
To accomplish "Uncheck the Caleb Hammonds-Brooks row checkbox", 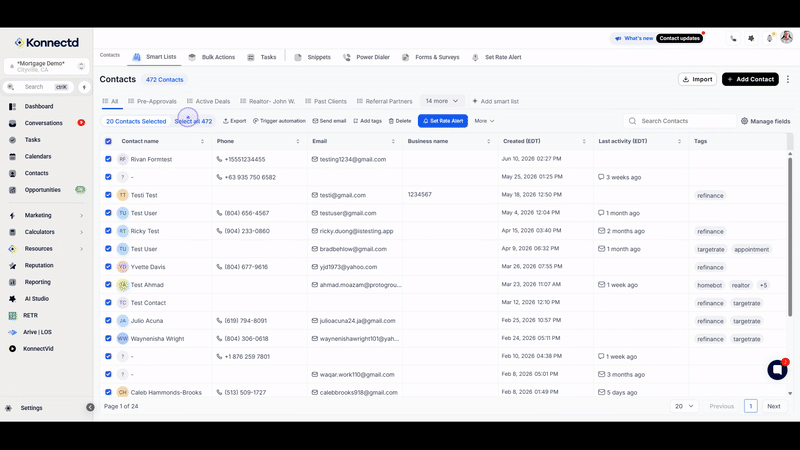I will 108,392.
